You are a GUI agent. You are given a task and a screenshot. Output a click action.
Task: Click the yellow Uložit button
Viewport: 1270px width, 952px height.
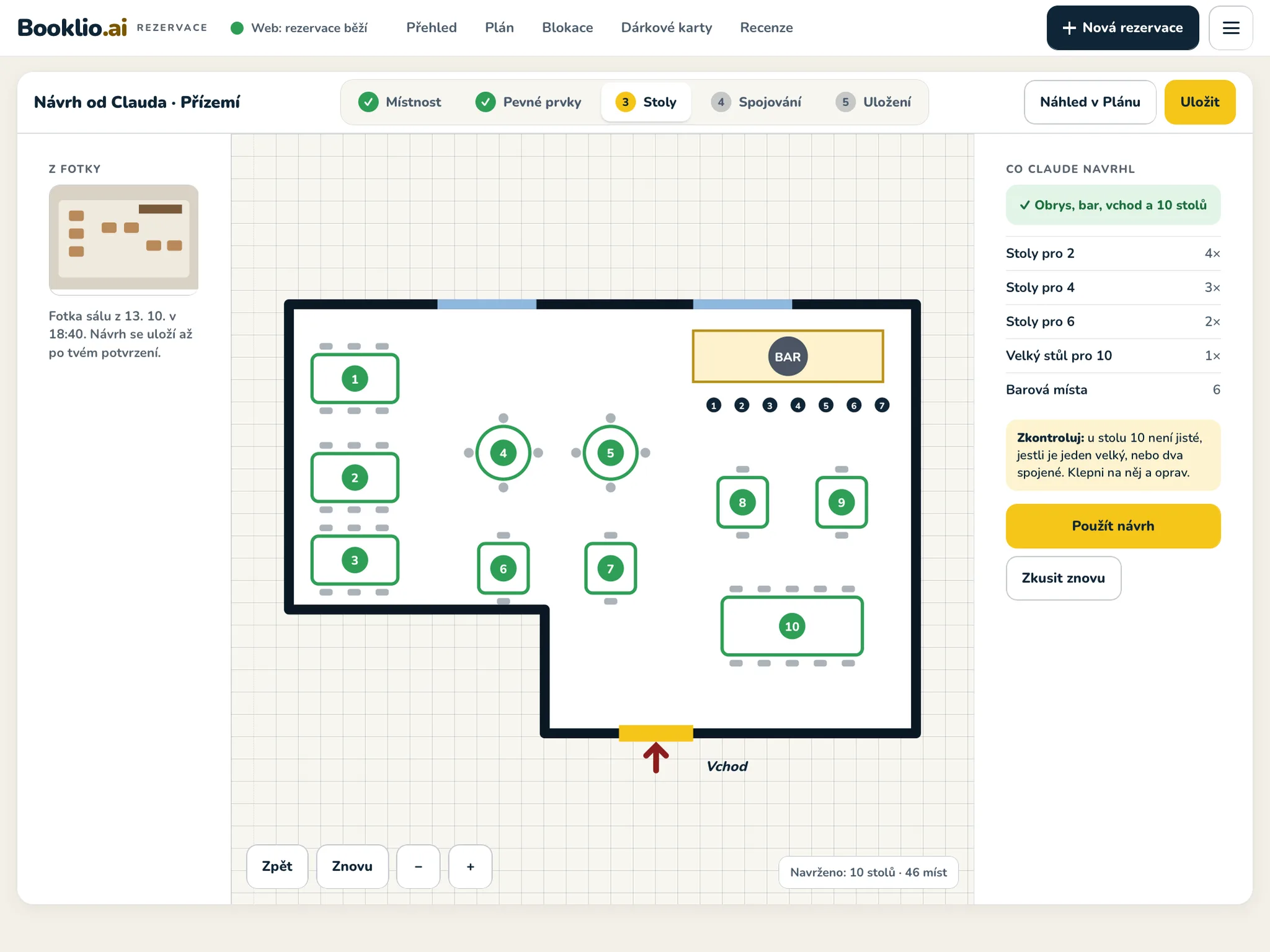(1200, 102)
